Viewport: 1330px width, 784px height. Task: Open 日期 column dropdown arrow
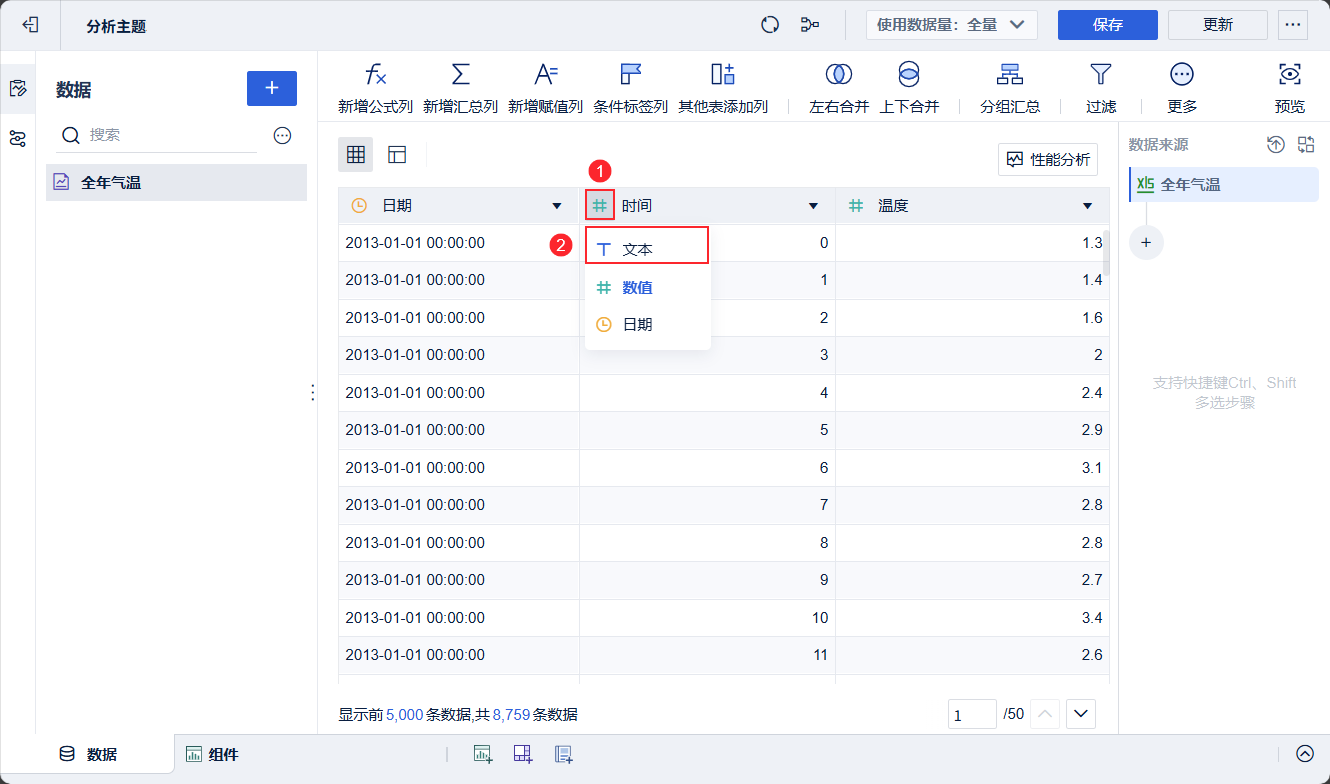(557, 206)
